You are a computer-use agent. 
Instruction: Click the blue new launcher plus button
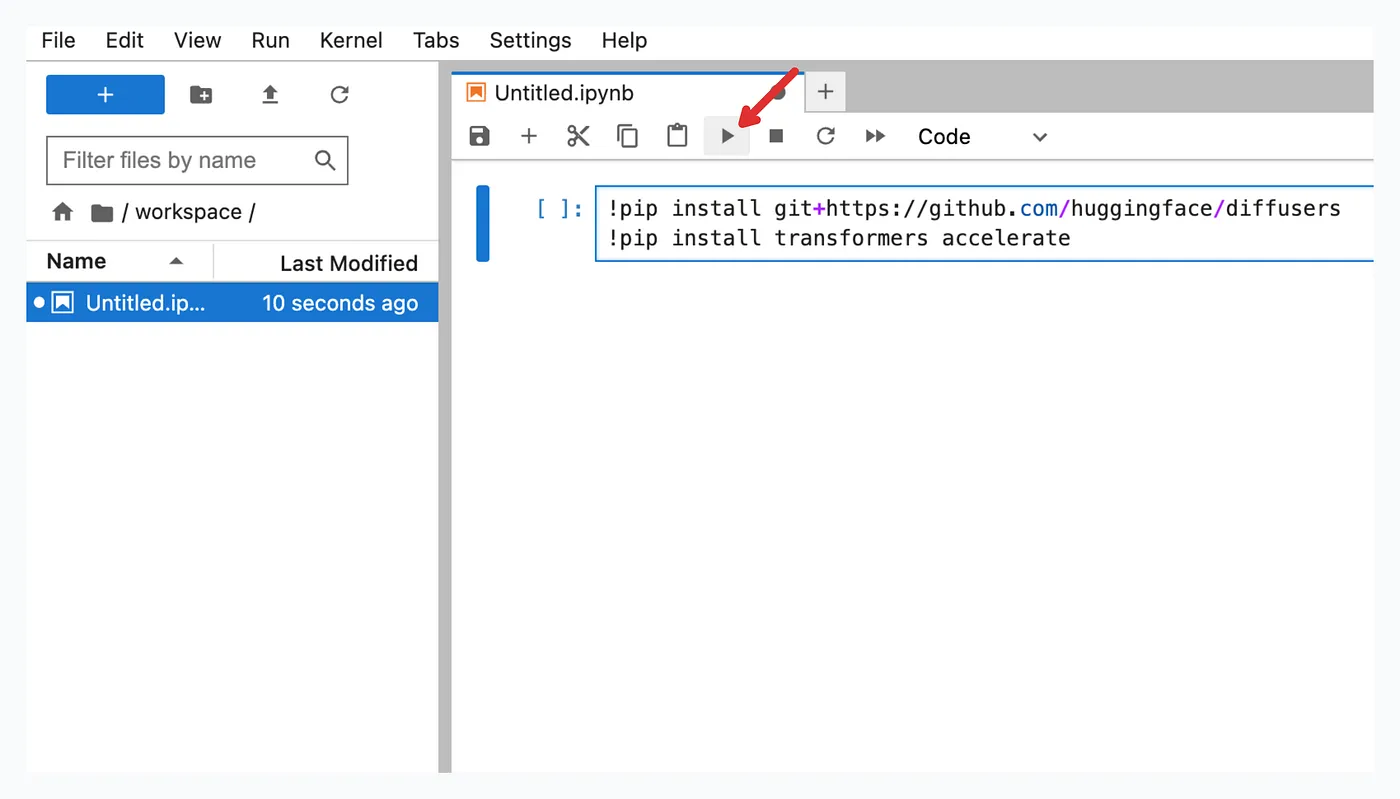(x=105, y=95)
